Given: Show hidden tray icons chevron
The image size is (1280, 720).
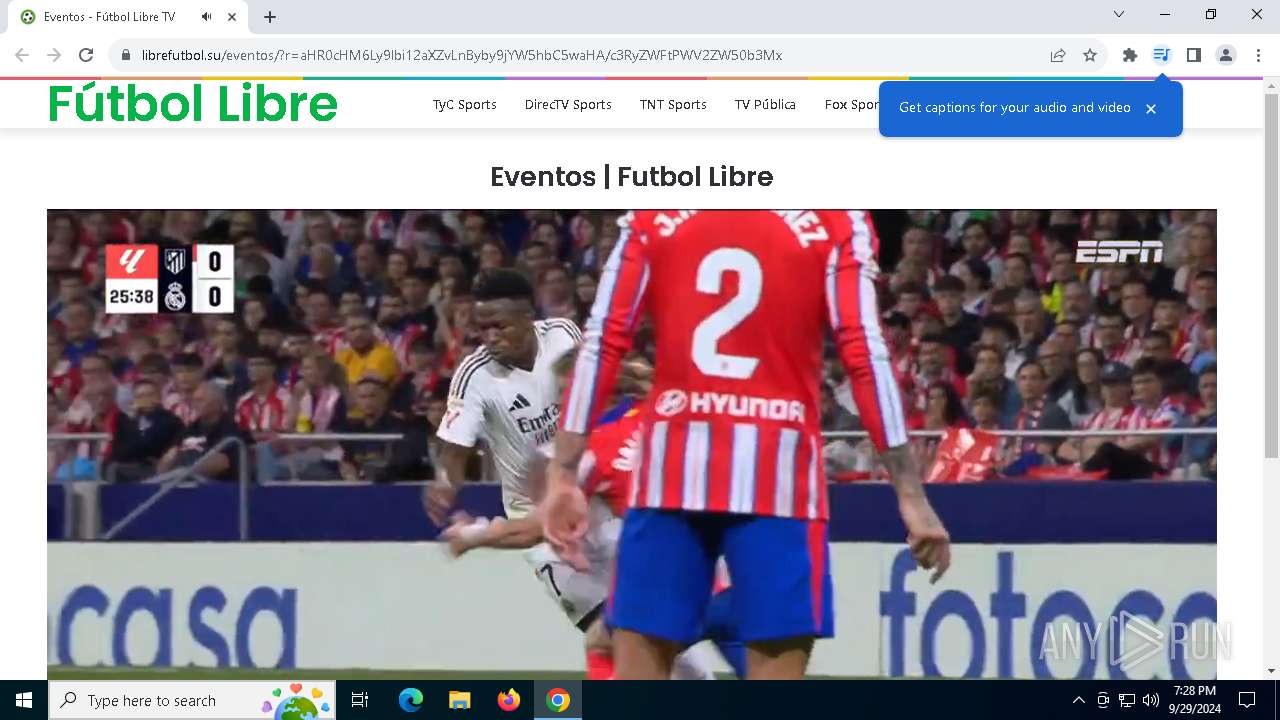Looking at the screenshot, I should pyautogui.click(x=1078, y=700).
